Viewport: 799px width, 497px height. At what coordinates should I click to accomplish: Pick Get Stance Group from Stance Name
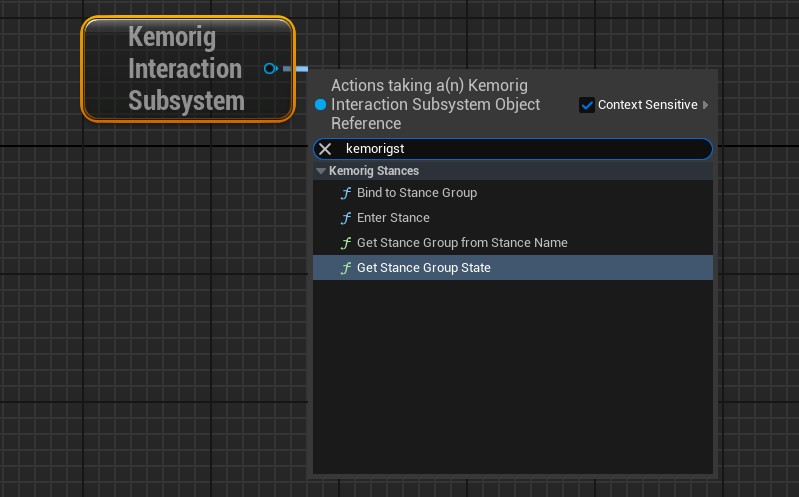pos(462,243)
